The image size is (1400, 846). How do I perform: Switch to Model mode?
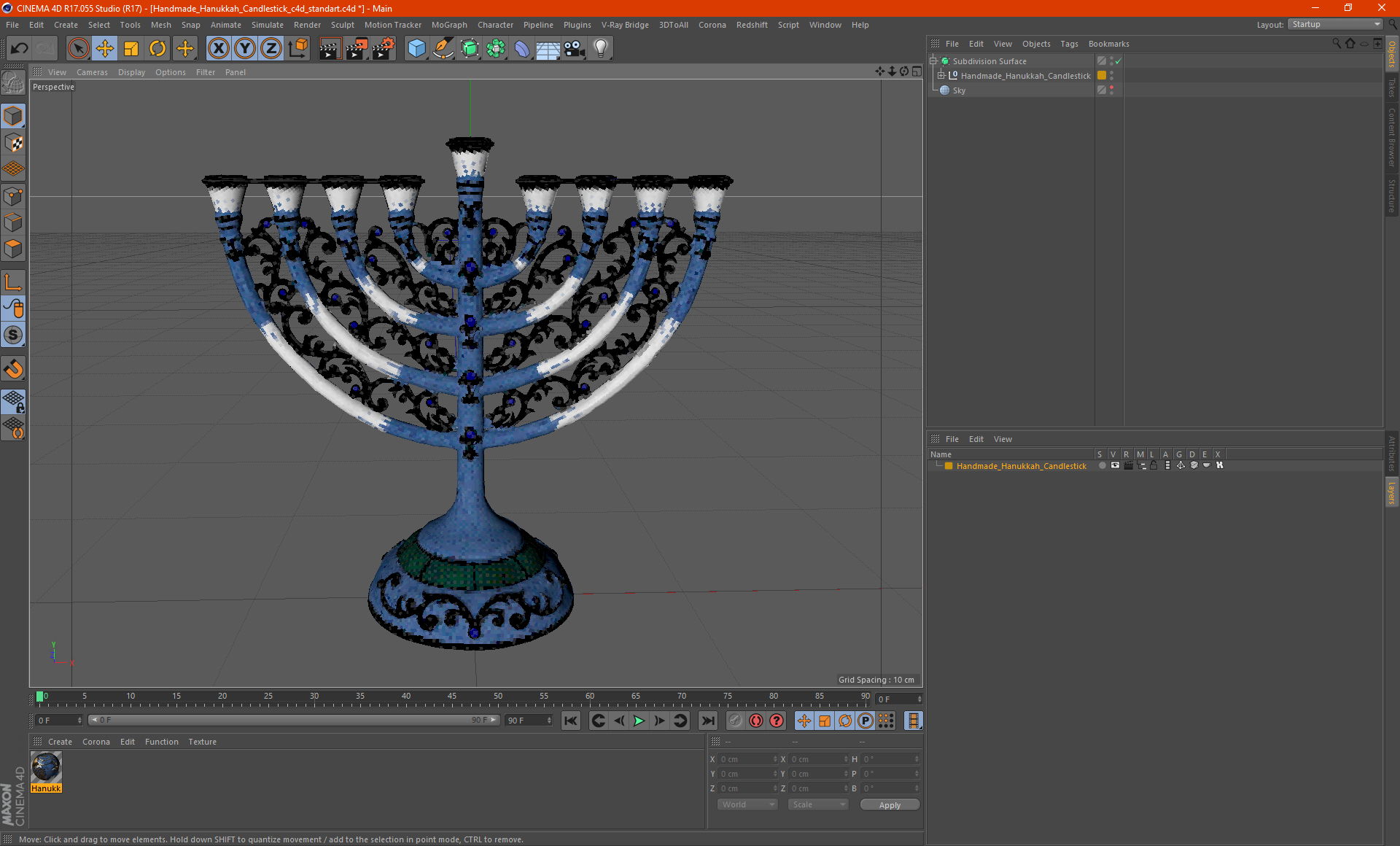tap(13, 117)
